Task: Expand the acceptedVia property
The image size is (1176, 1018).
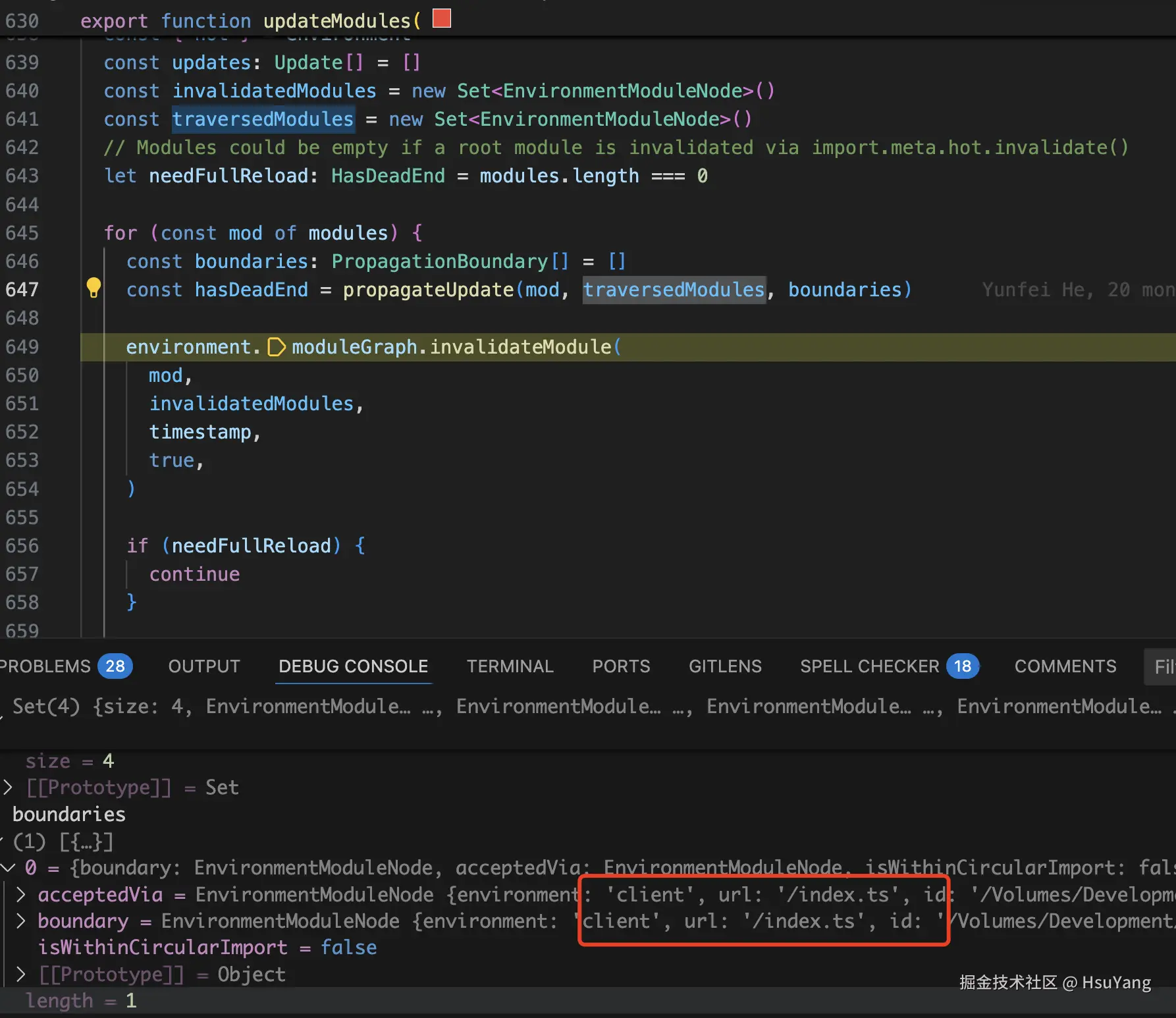Action: click(x=20, y=894)
